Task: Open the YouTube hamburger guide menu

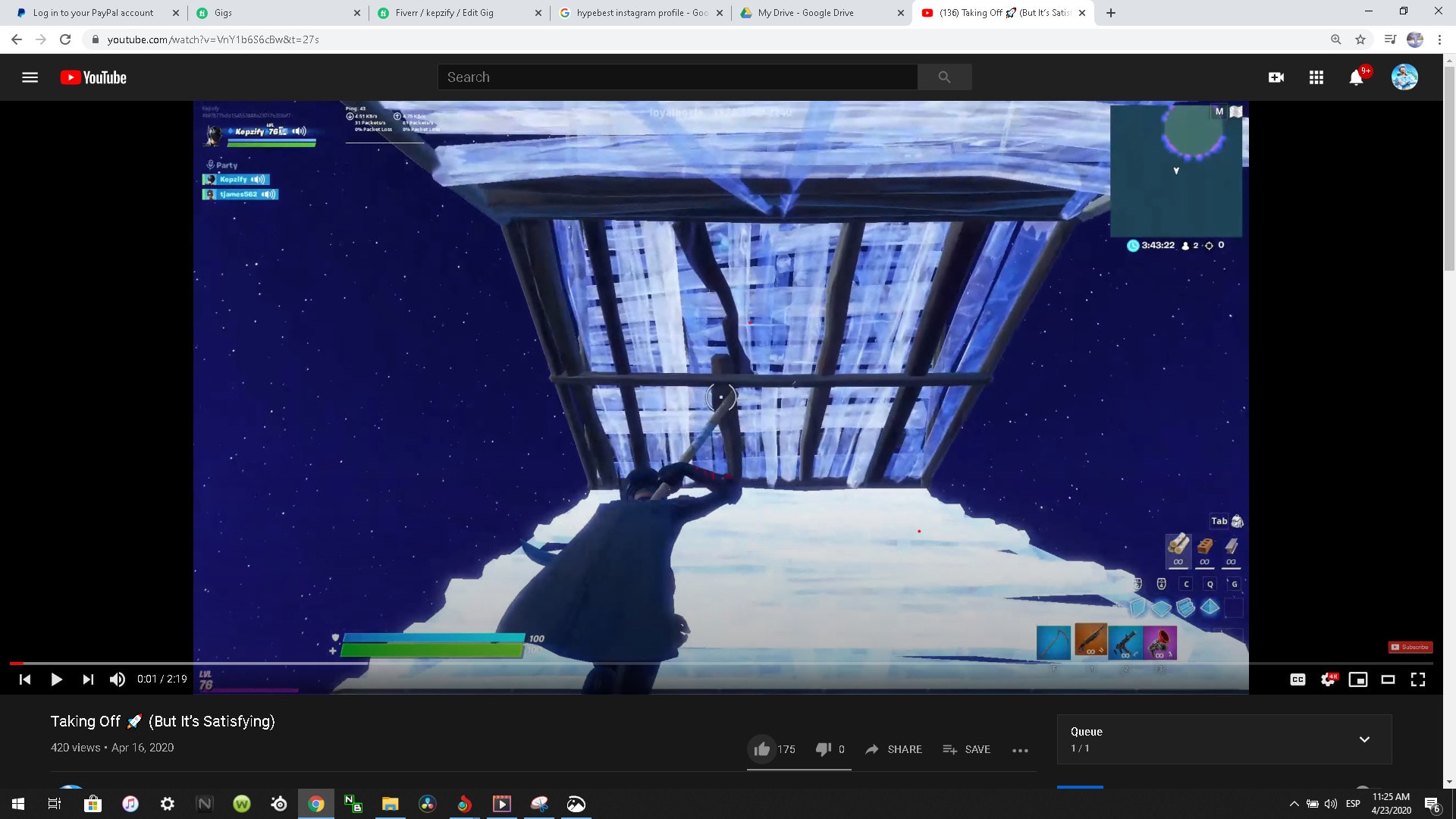Action: click(30, 77)
